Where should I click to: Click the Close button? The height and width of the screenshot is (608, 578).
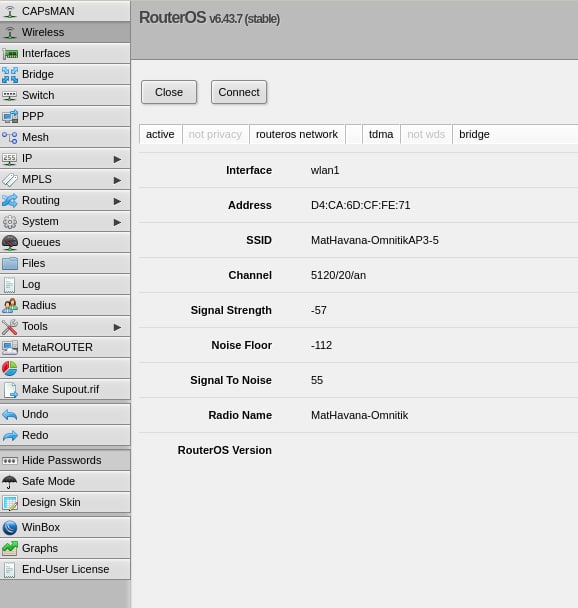(x=169, y=92)
